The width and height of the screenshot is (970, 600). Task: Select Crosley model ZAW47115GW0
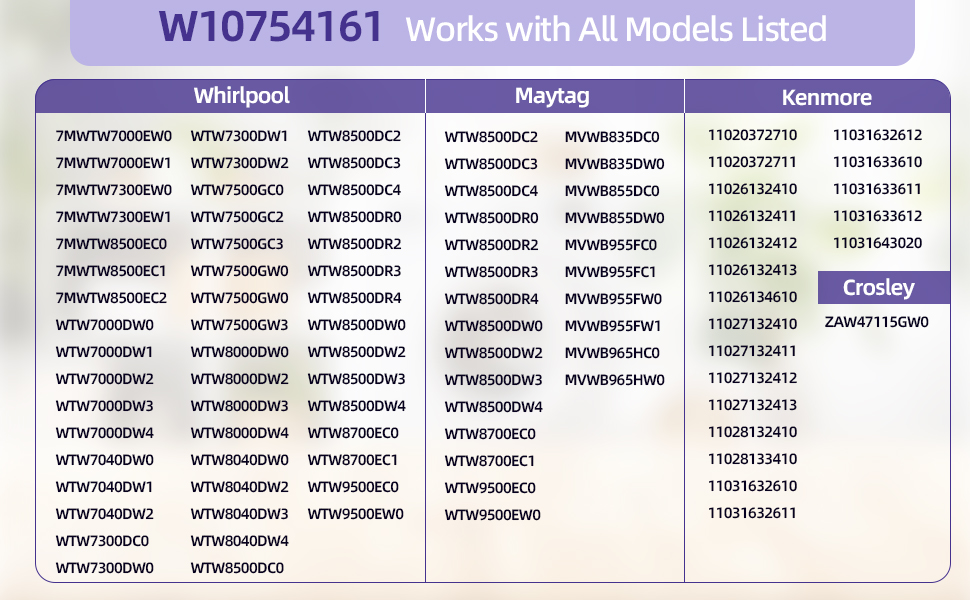pos(877,322)
